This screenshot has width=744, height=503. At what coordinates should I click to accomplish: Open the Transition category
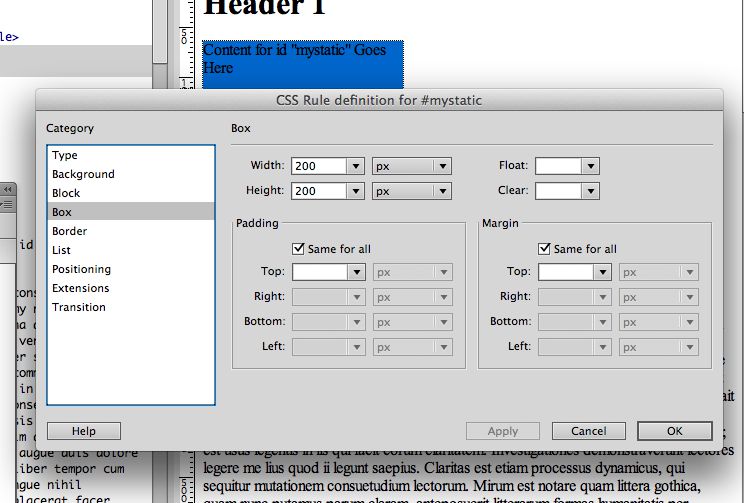78,307
